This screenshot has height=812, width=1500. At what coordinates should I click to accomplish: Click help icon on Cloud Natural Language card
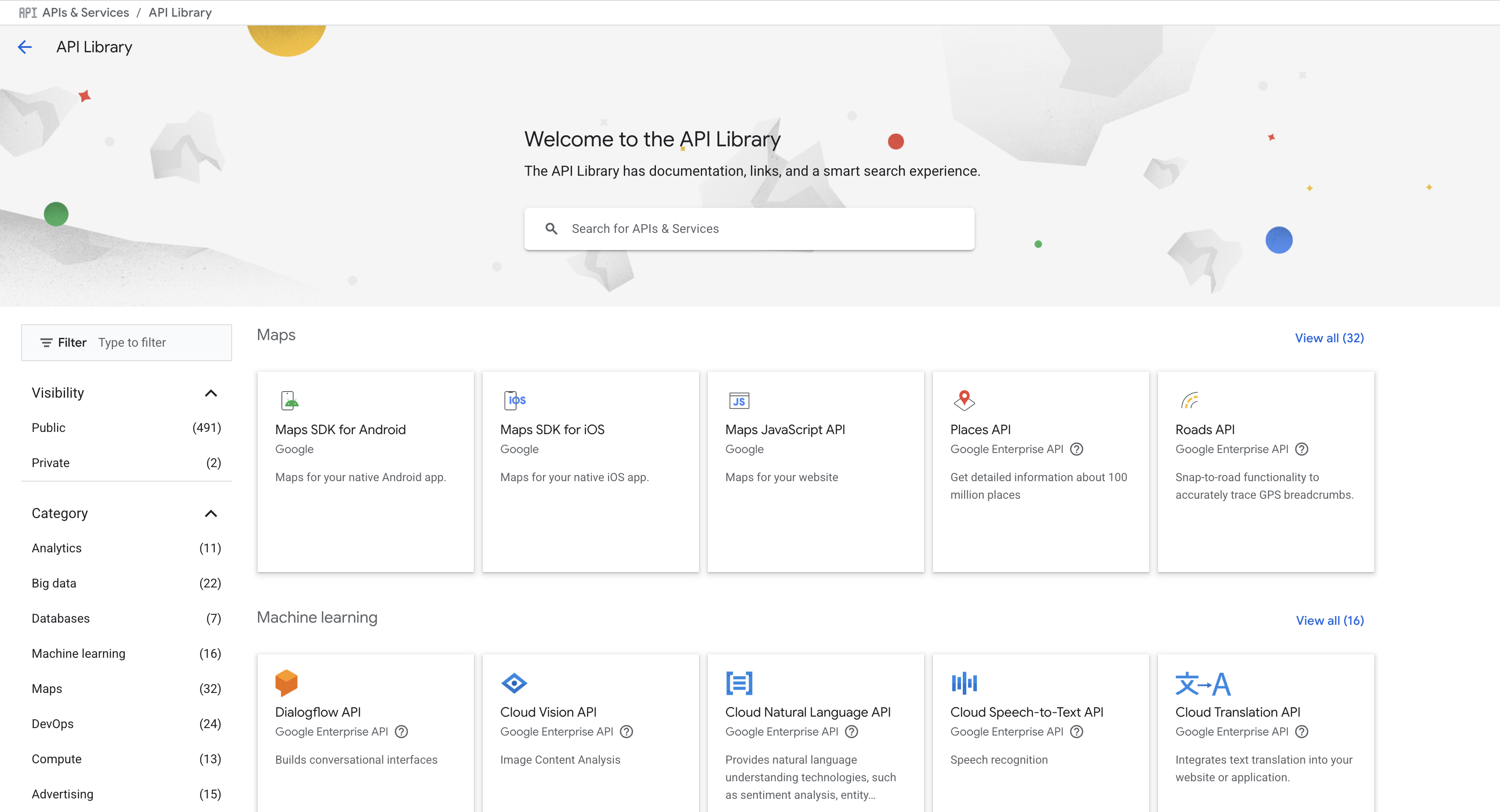coord(851,732)
